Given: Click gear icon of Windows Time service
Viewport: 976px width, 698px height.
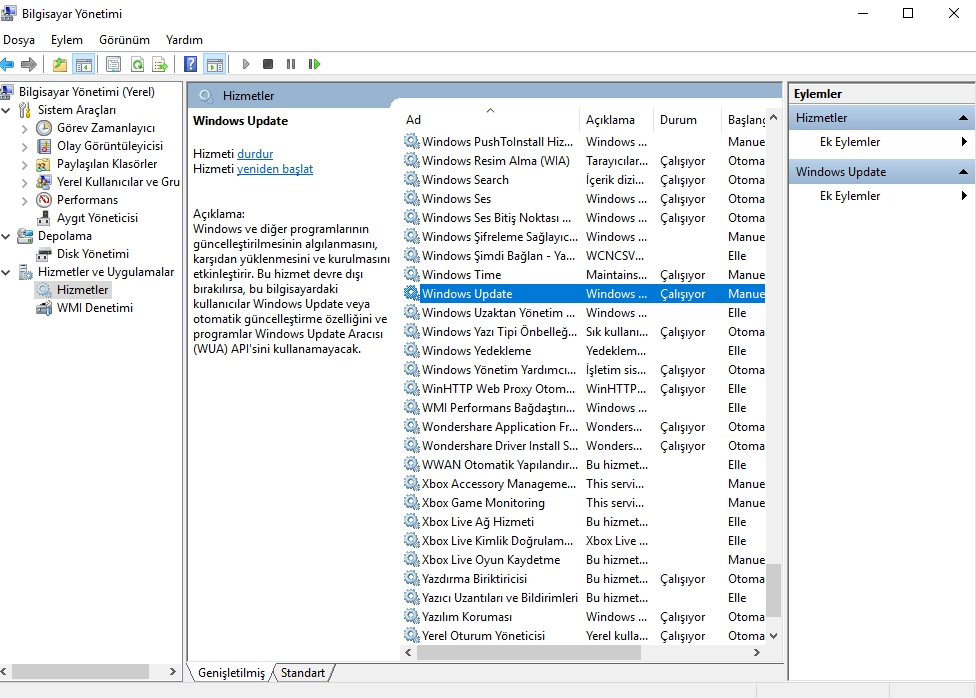Looking at the screenshot, I should [x=411, y=274].
